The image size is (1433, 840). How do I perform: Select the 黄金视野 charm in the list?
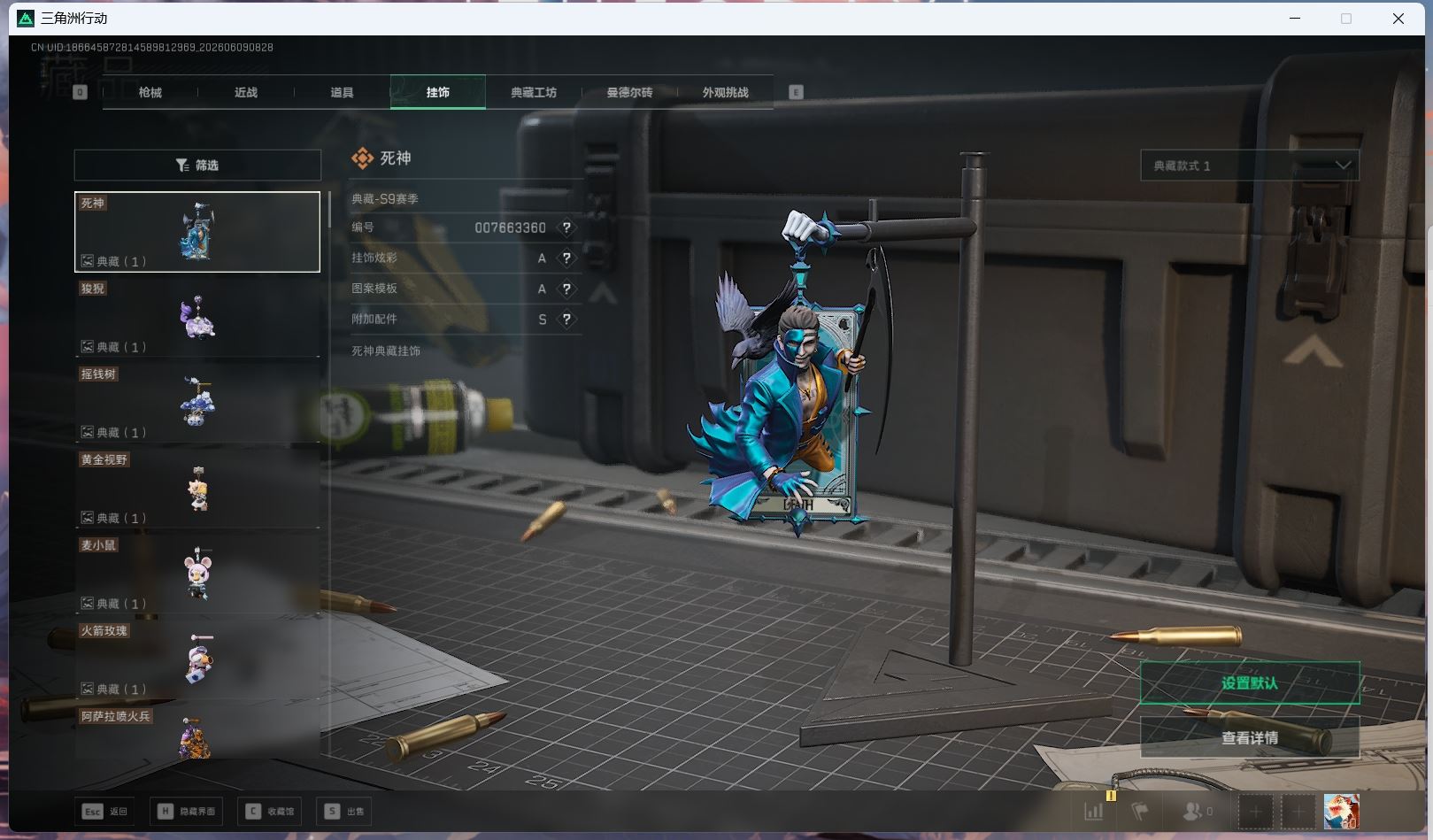click(x=197, y=489)
